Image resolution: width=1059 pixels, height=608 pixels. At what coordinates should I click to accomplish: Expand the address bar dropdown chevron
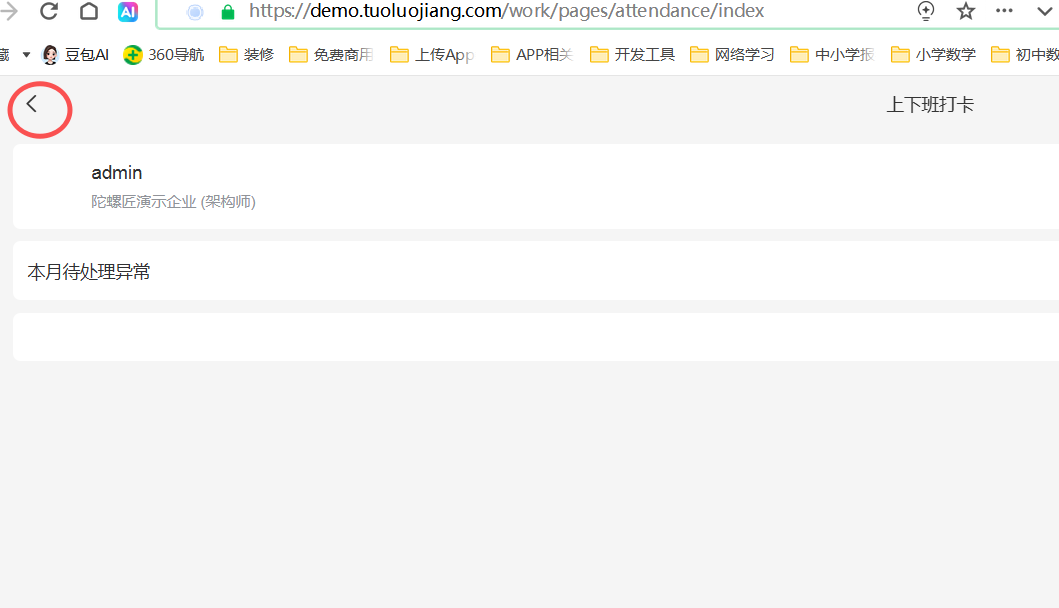(1044, 12)
